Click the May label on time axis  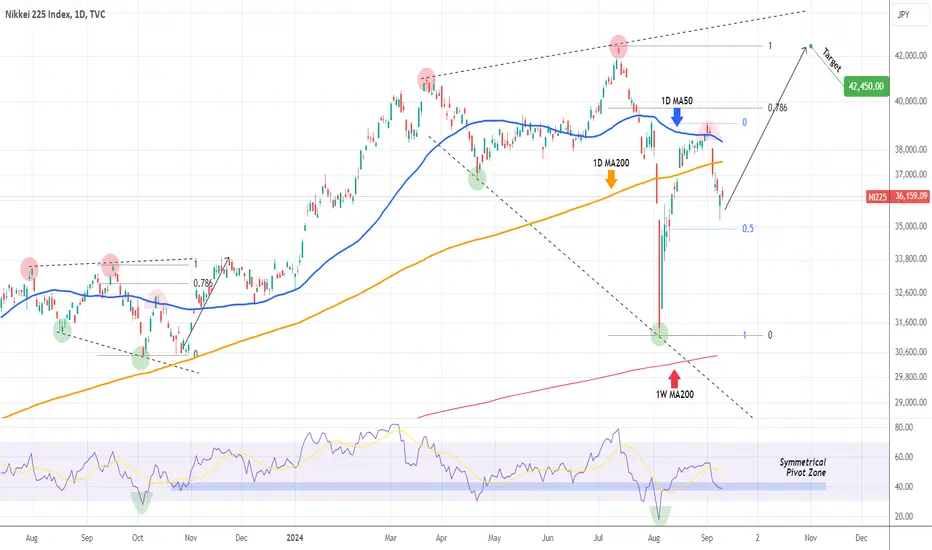[495, 538]
